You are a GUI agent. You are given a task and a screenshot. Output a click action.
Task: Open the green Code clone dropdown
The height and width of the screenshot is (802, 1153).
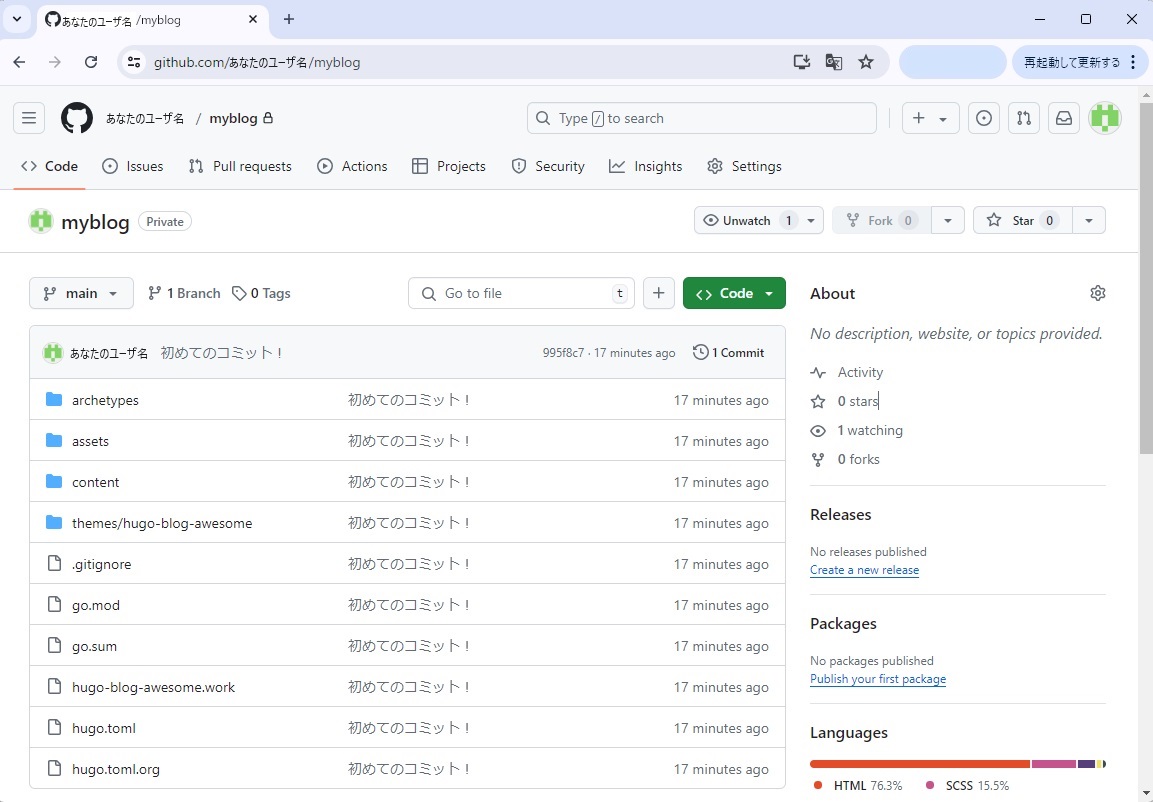[734, 293]
